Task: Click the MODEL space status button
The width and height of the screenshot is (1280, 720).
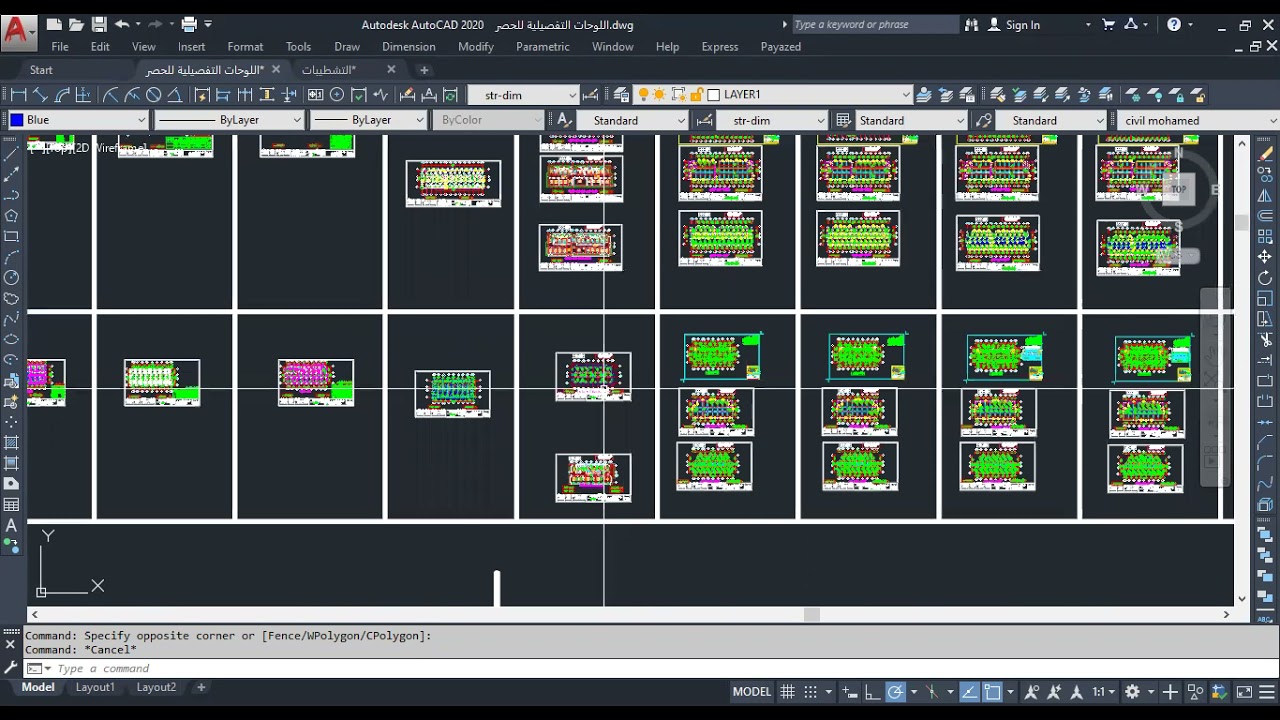Action: (752, 691)
